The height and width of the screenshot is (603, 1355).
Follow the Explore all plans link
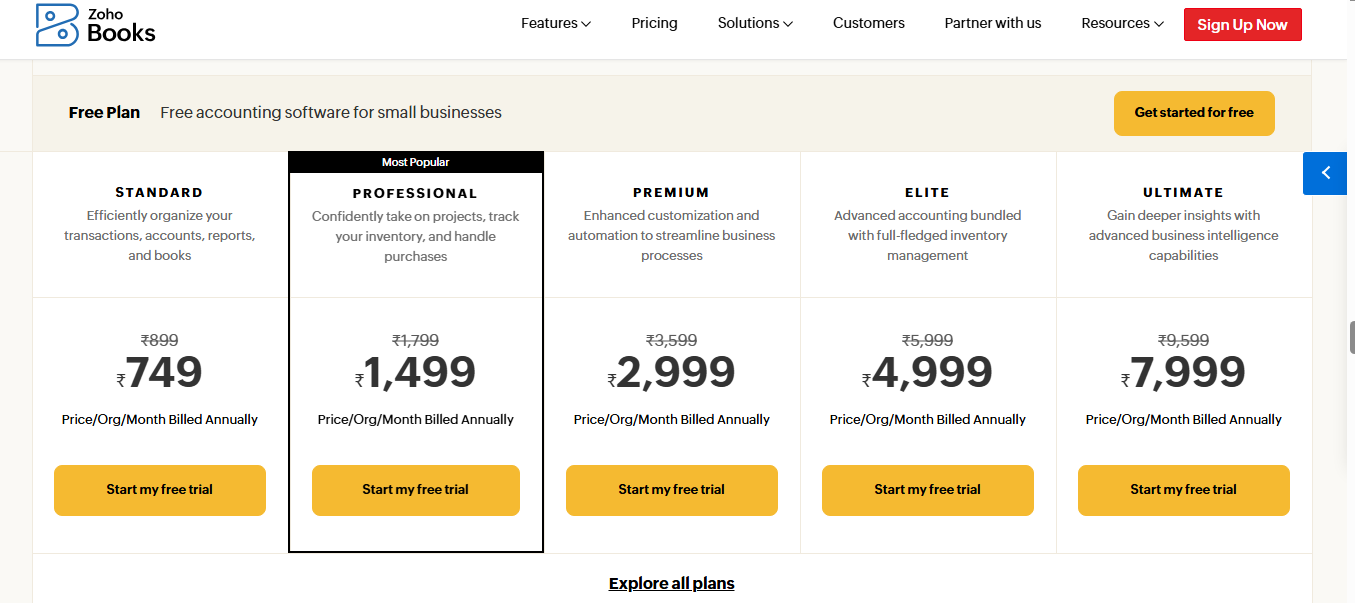click(671, 584)
